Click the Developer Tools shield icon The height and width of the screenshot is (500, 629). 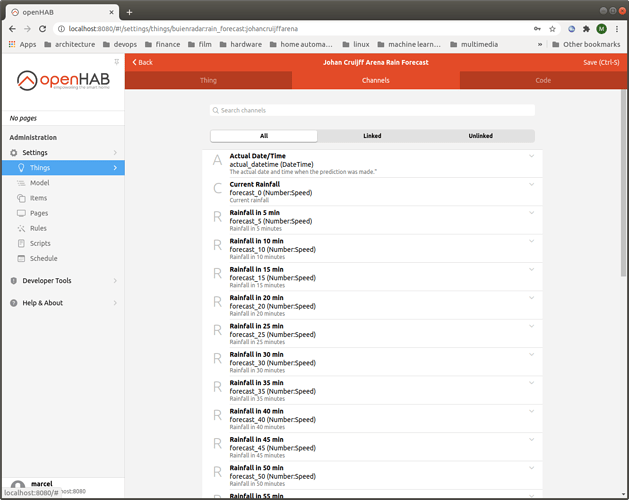pyautogui.click(x=14, y=280)
